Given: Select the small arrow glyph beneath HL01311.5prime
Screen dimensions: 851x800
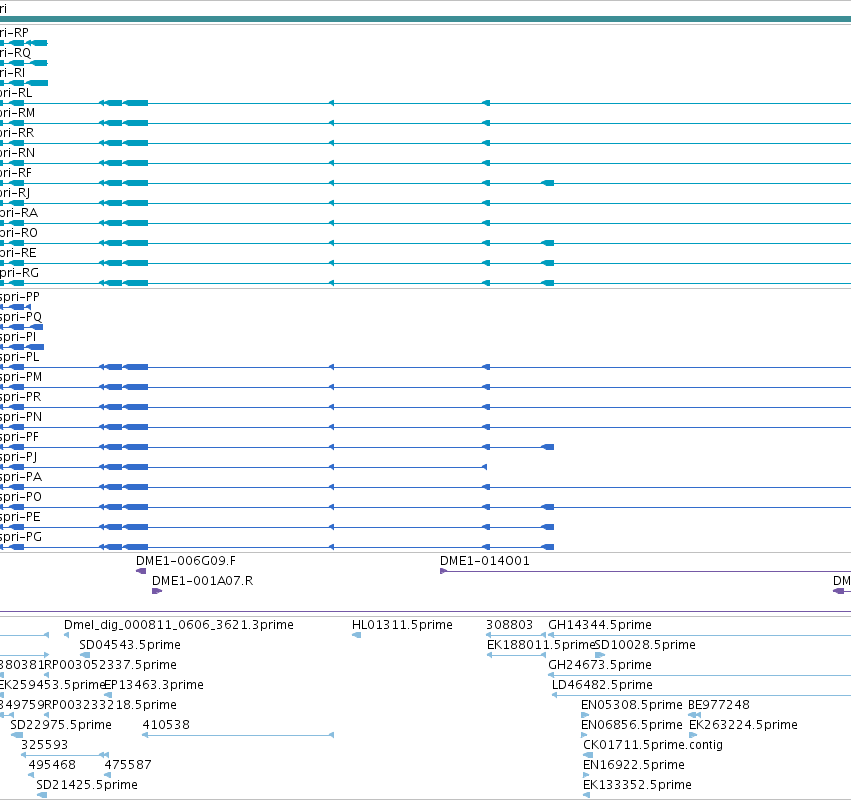Looking at the screenshot, I should click(357, 635).
